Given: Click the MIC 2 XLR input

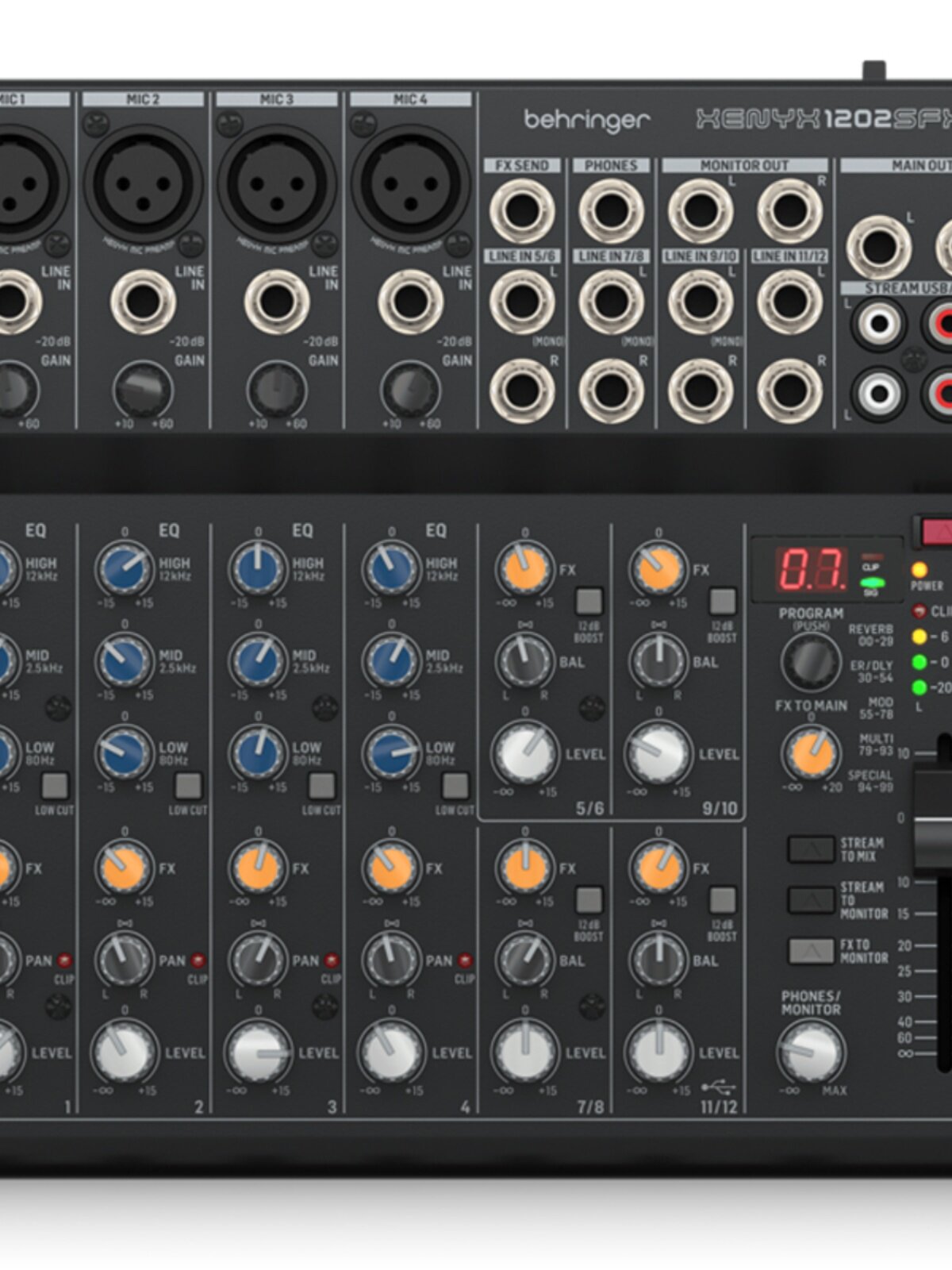Looking at the screenshot, I should [x=144, y=183].
